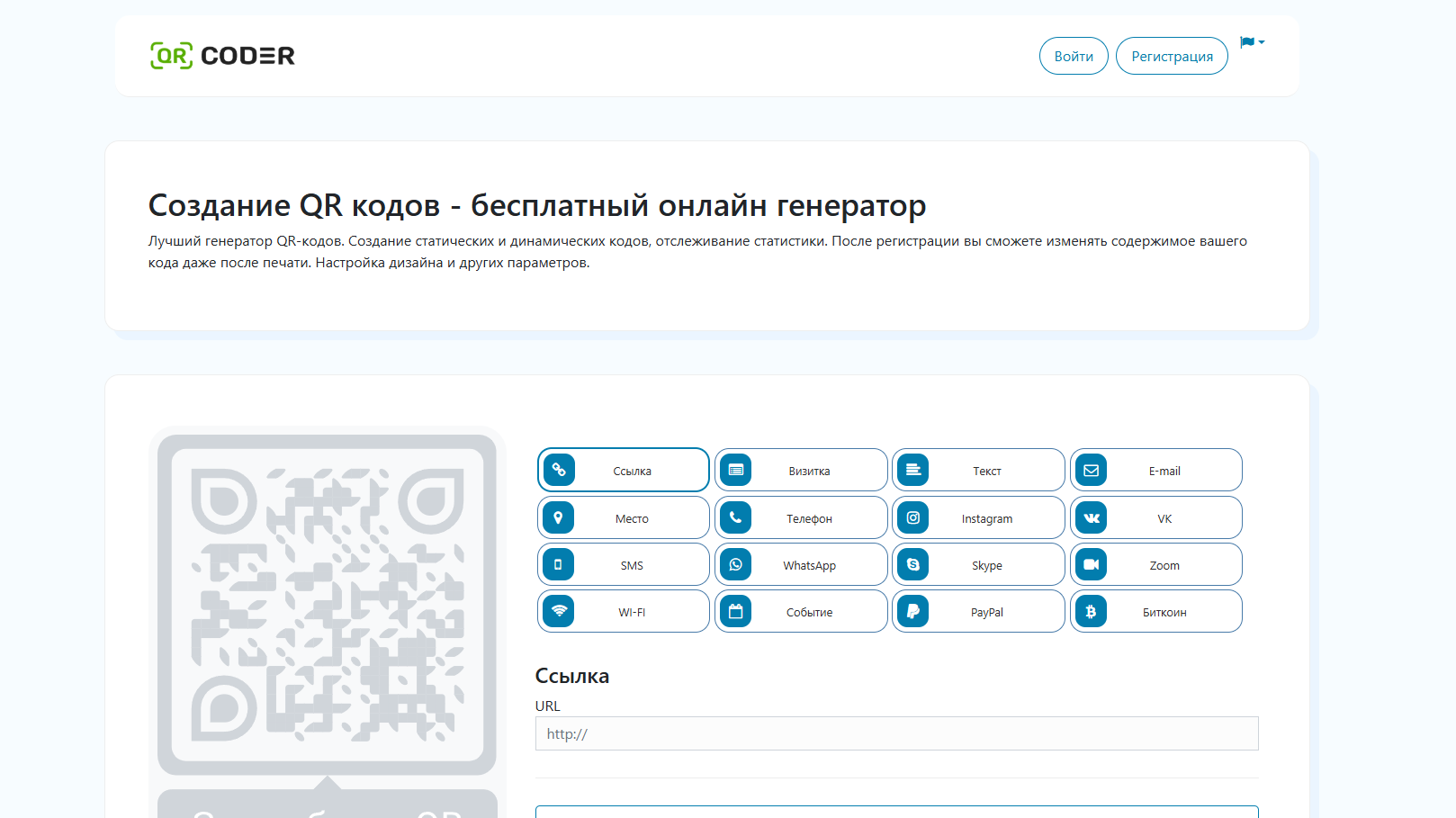Image resolution: width=1456 pixels, height=818 pixels.
Task: Click the Регистрация button
Action: tap(1172, 56)
